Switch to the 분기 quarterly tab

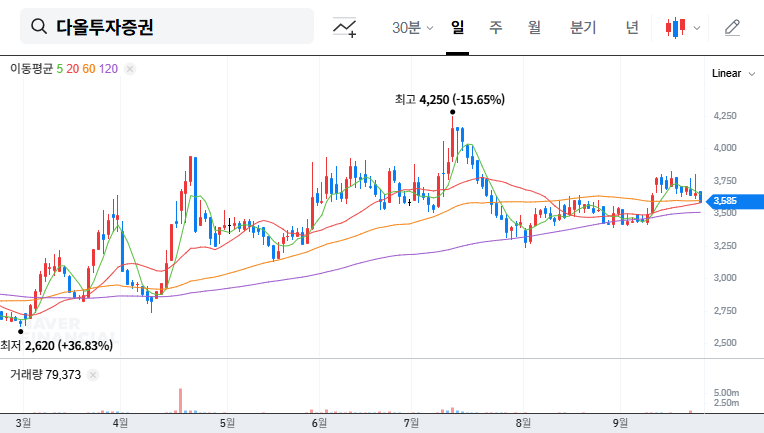583,27
